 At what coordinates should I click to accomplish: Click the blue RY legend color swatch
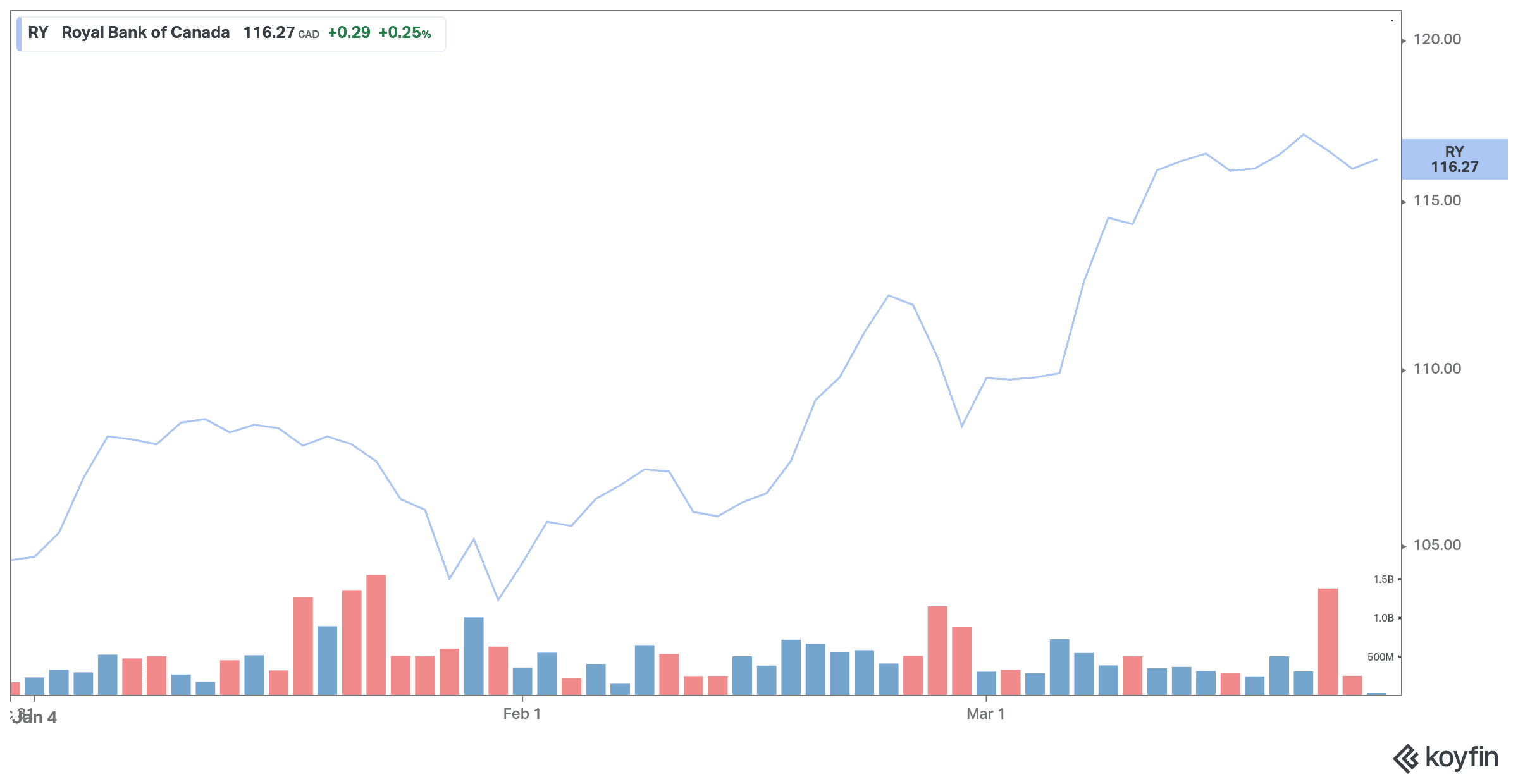pyautogui.click(x=19, y=34)
